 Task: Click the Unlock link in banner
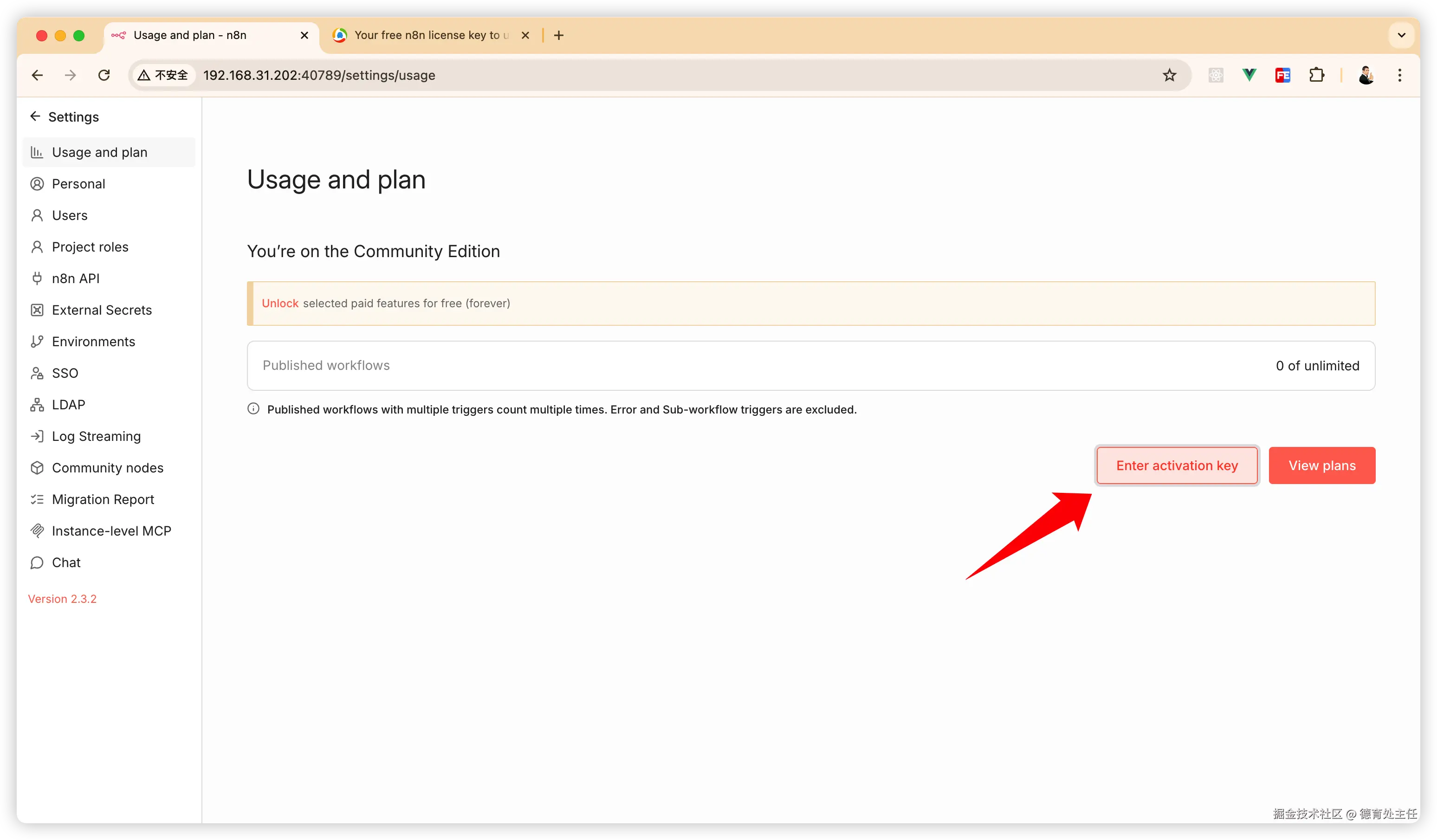point(280,304)
